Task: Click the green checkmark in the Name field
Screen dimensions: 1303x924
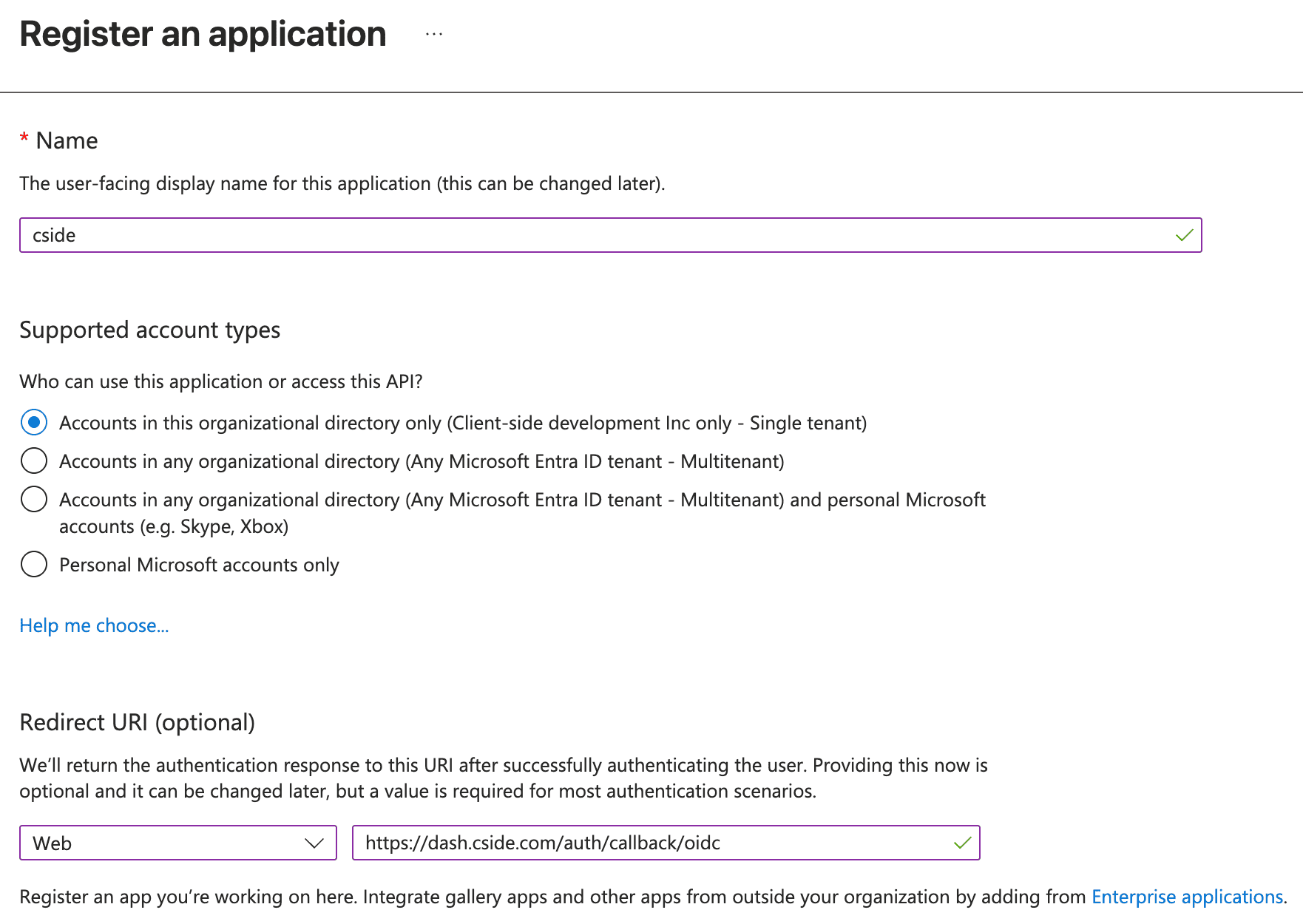Action: click(x=1184, y=235)
